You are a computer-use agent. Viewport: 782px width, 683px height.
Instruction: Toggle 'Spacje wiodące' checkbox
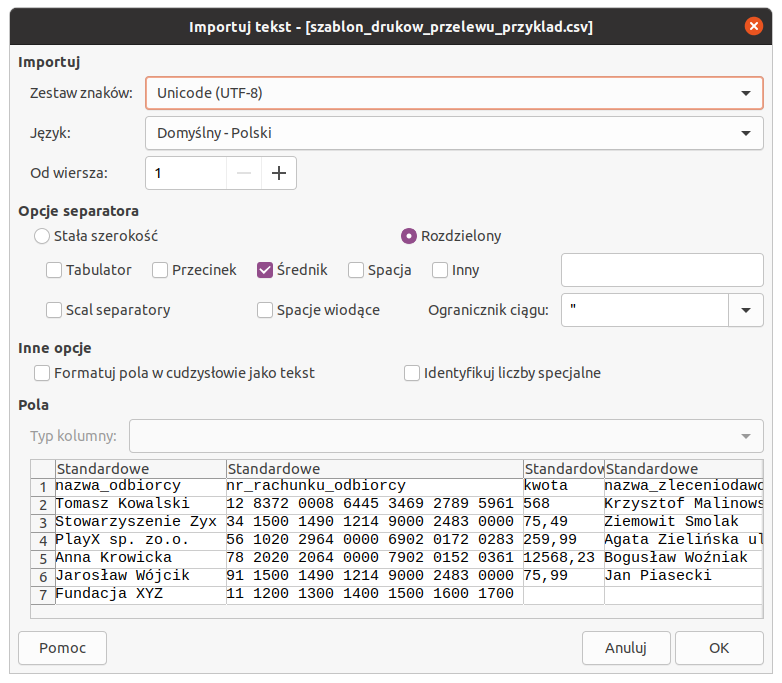pos(265,310)
